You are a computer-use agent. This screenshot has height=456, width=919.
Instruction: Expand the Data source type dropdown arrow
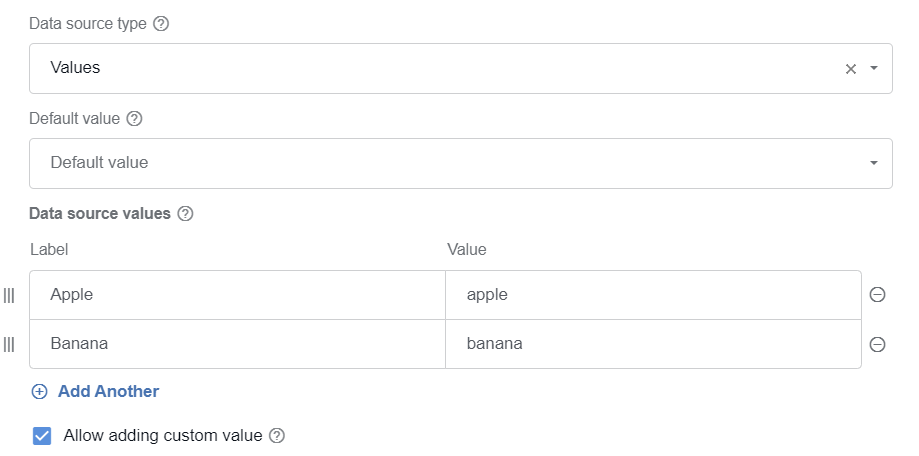click(874, 68)
